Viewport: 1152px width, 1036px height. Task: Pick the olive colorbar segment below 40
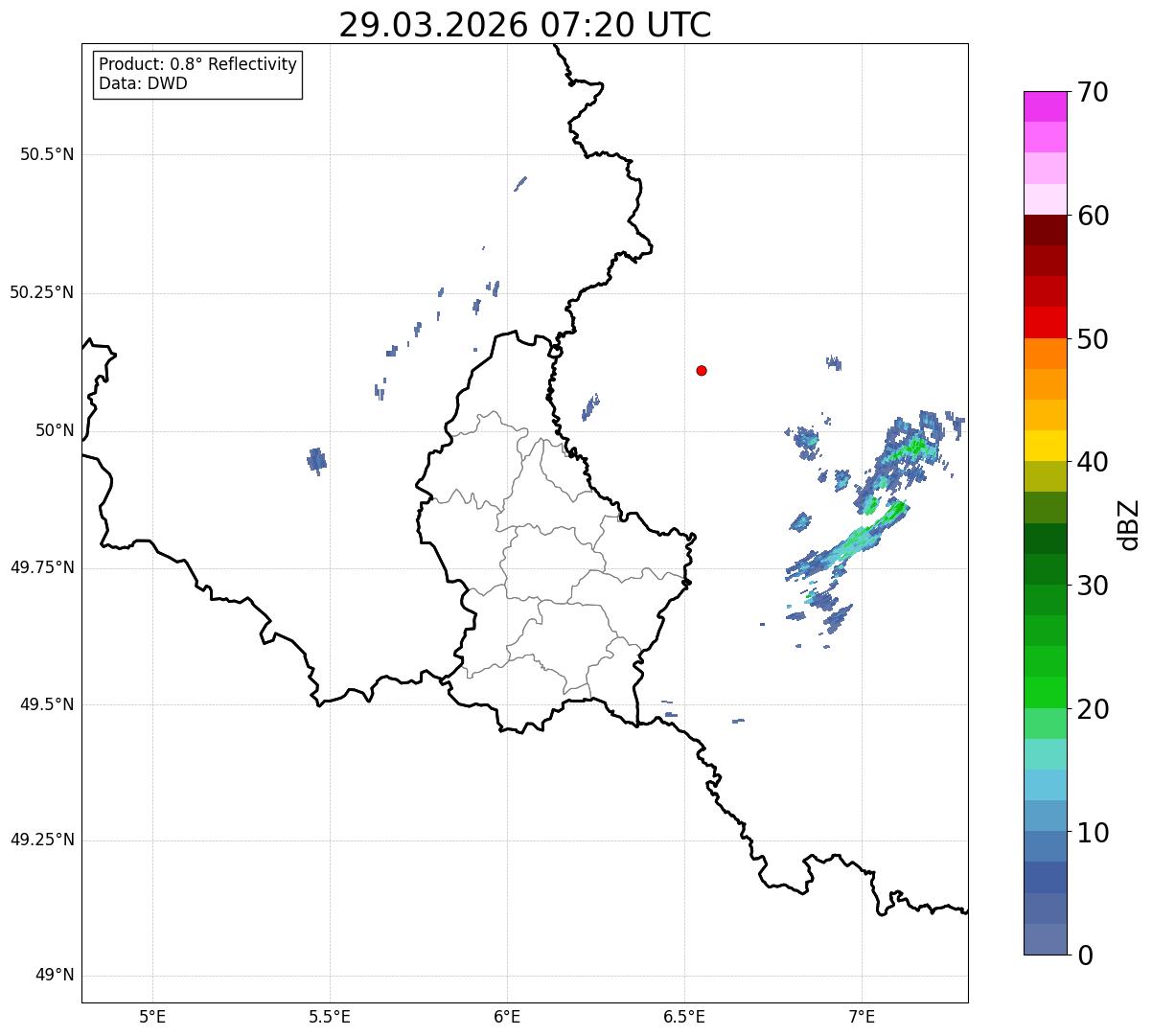pos(1046,476)
